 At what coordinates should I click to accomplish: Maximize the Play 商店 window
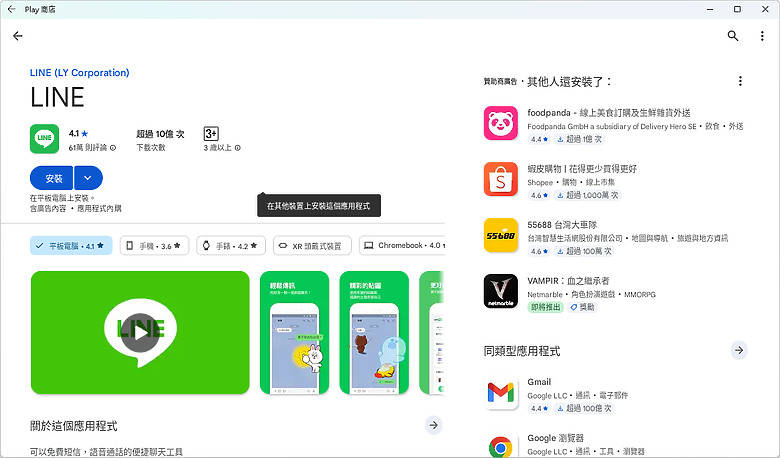(x=737, y=9)
